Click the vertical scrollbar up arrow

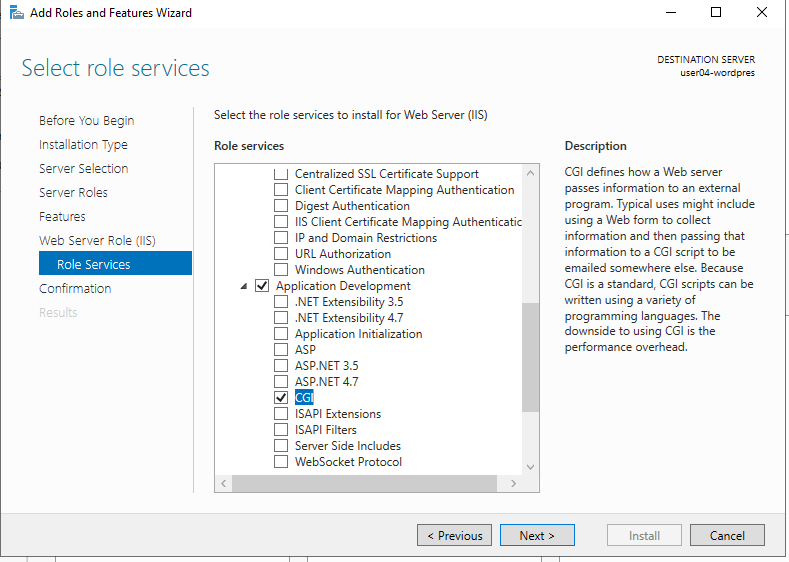click(530, 173)
